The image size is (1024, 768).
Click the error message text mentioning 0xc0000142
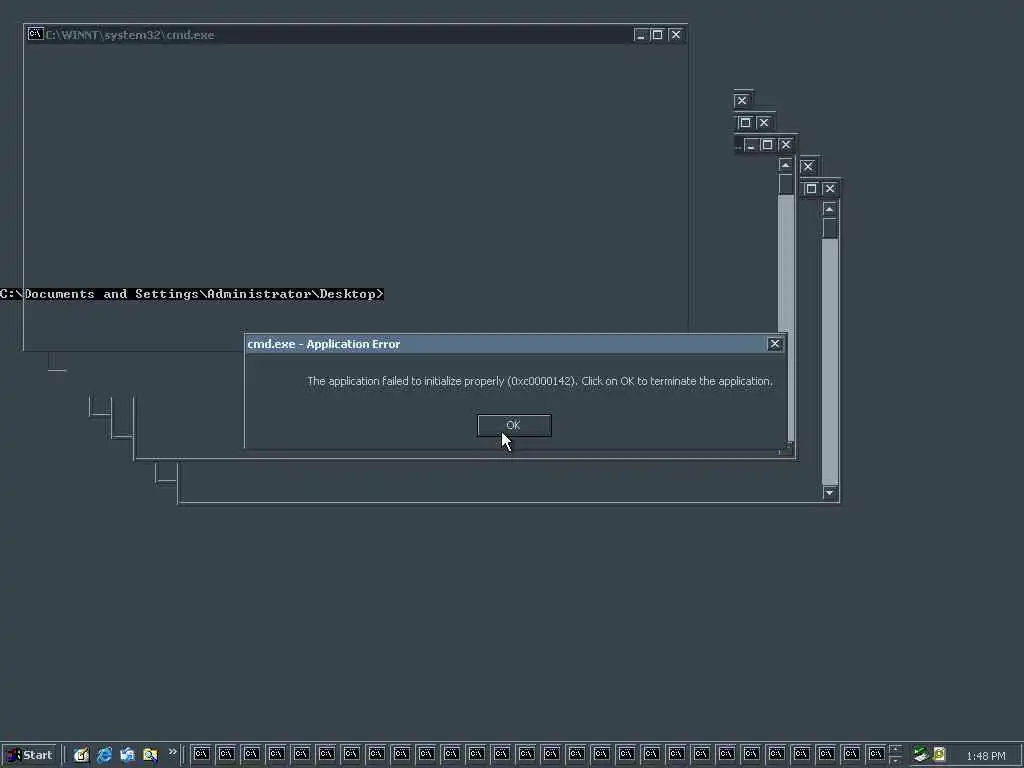(x=540, y=381)
